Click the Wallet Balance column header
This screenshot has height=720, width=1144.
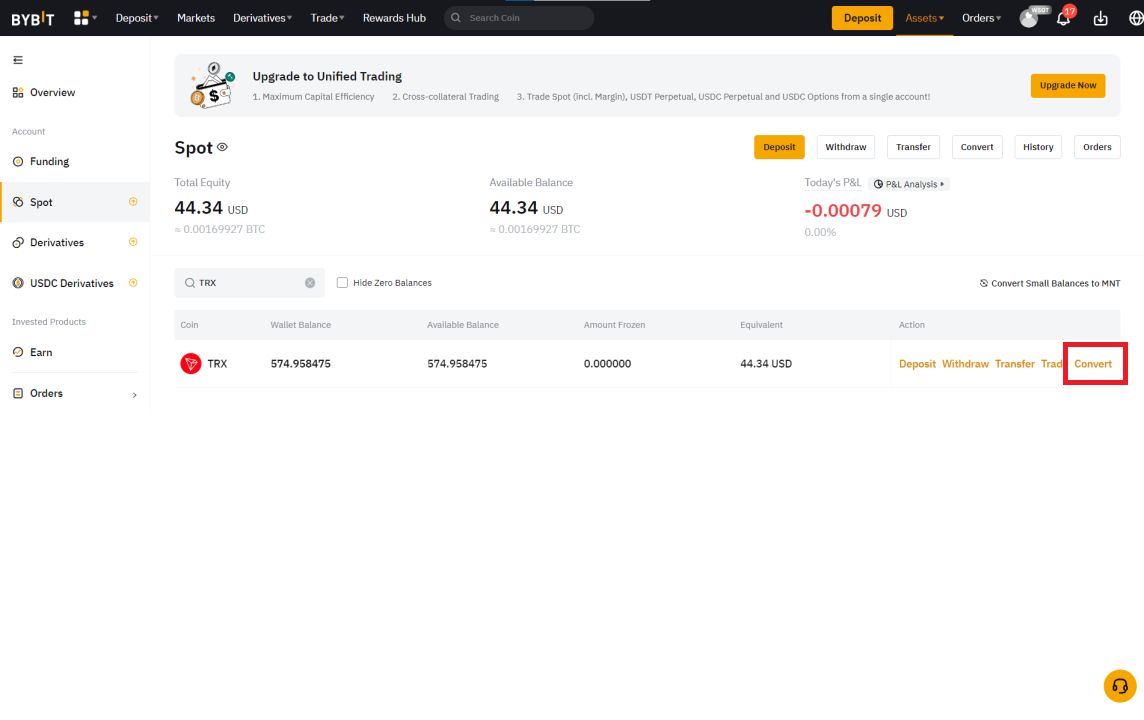(301, 325)
